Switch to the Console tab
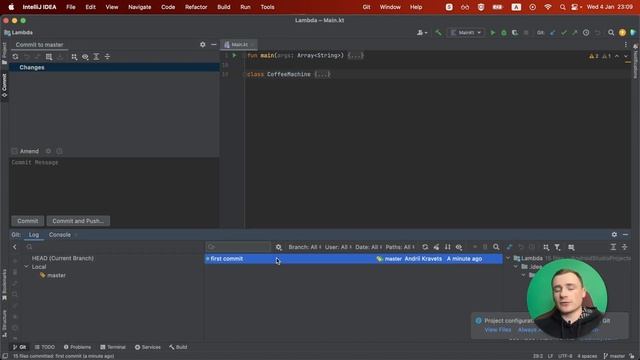Viewport: 640px width, 360px height. [x=60, y=235]
